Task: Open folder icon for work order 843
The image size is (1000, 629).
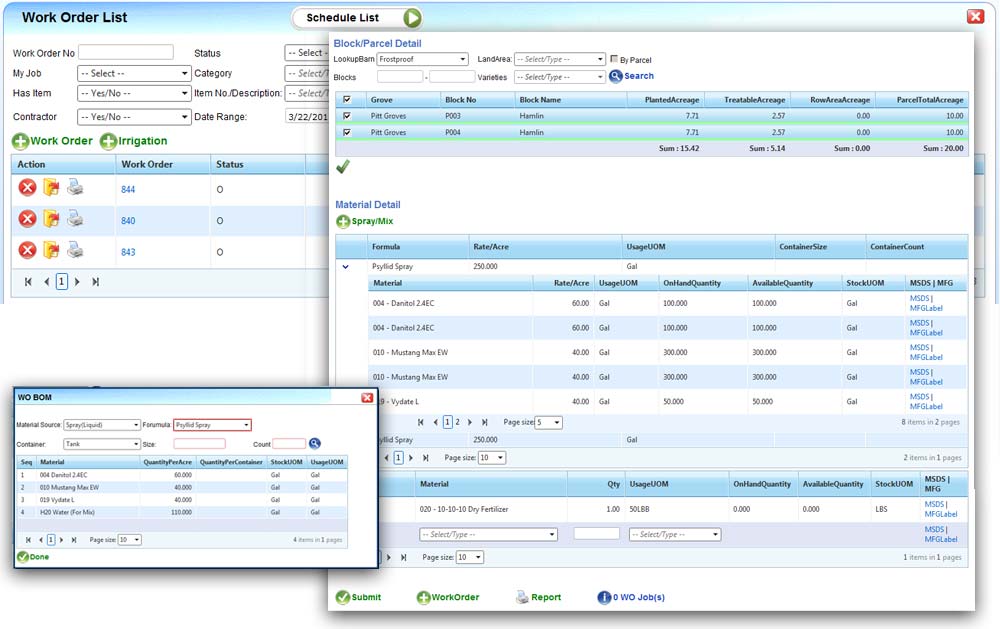Action: (51, 249)
